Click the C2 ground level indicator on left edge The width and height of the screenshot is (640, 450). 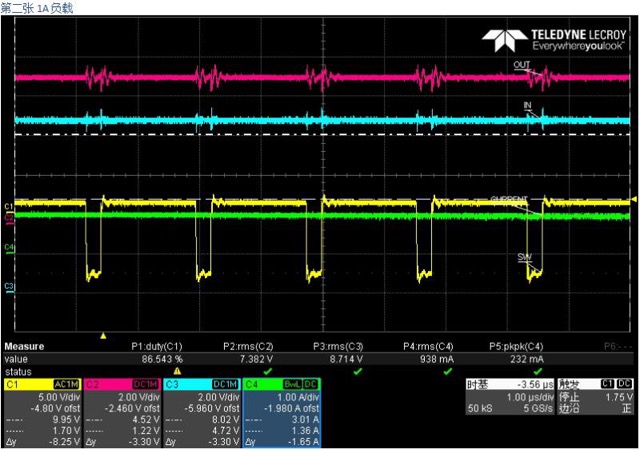(9, 218)
